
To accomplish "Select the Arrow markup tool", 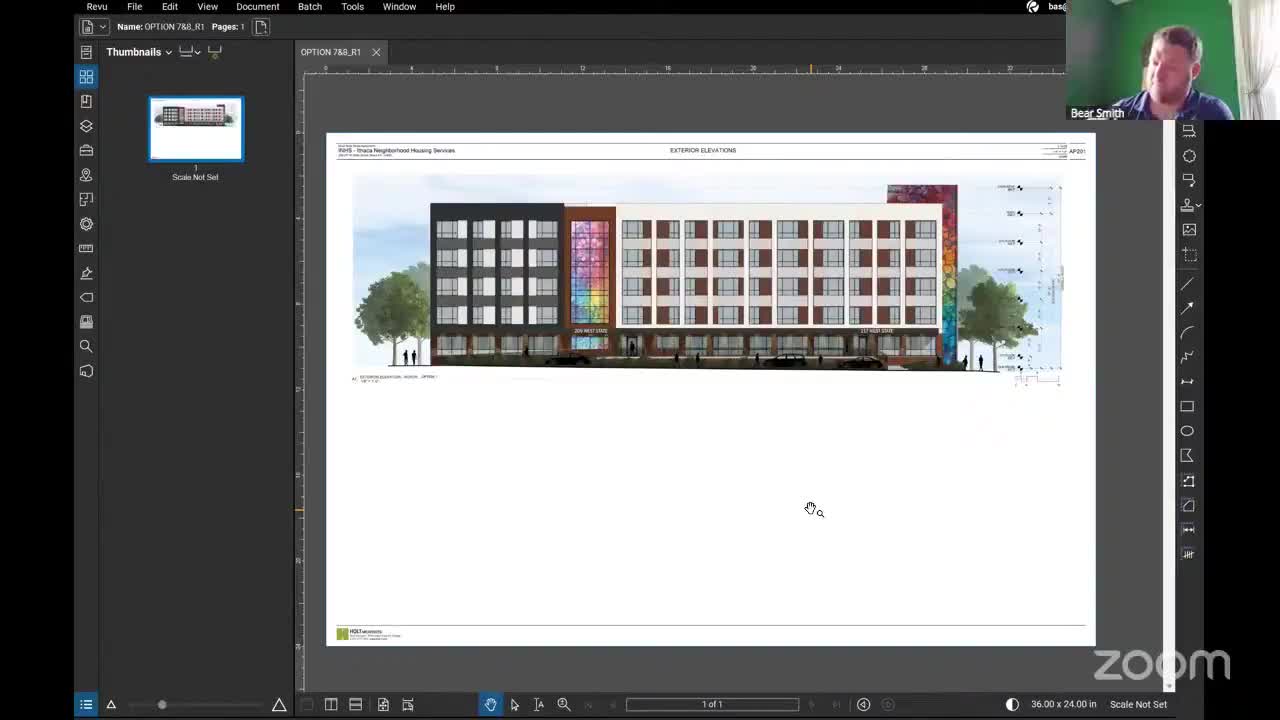I will pyautogui.click(x=1188, y=308).
